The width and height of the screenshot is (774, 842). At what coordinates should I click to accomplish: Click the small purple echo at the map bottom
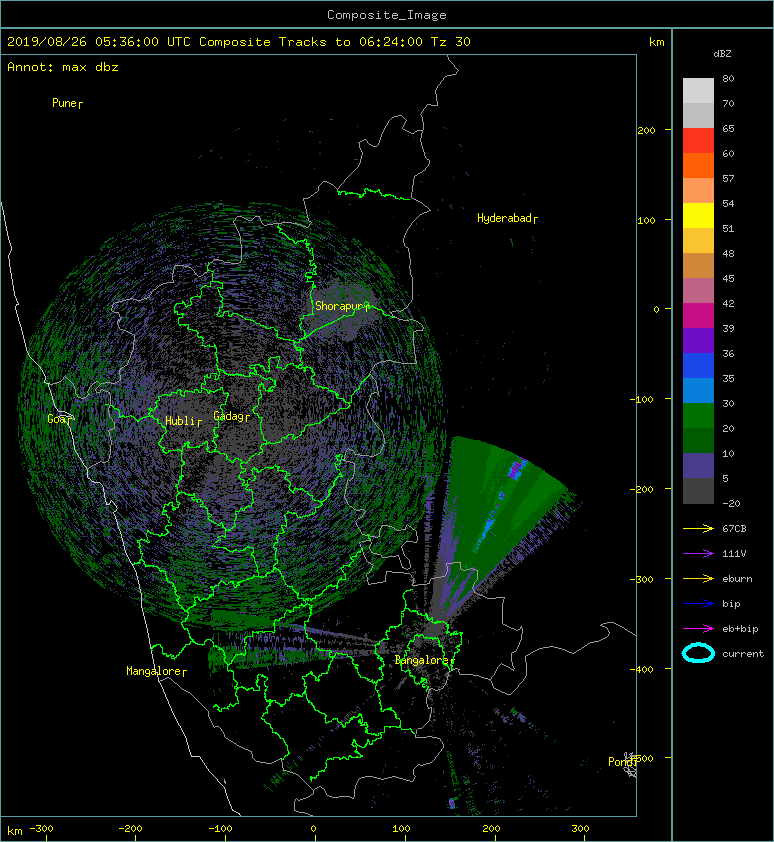point(452,803)
